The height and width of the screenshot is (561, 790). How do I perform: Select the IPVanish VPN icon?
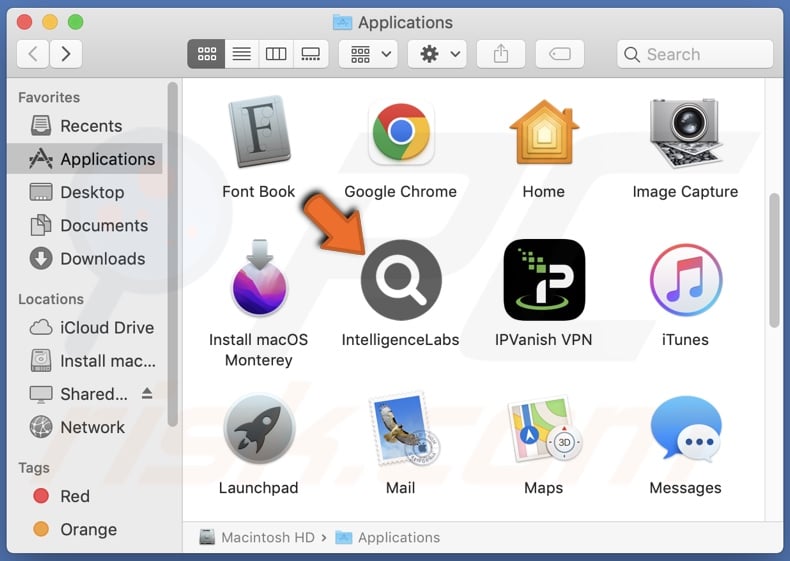click(544, 280)
